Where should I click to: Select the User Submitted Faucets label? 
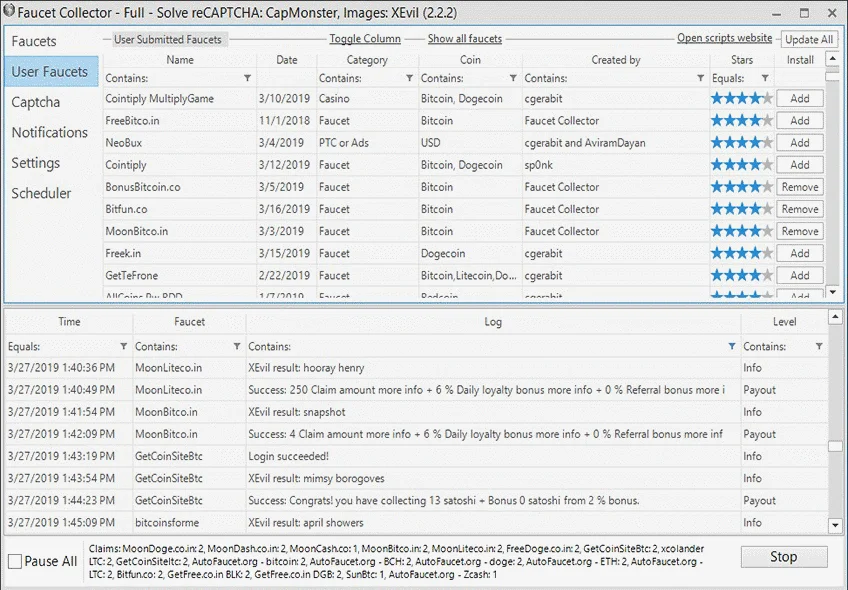pos(168,39)
